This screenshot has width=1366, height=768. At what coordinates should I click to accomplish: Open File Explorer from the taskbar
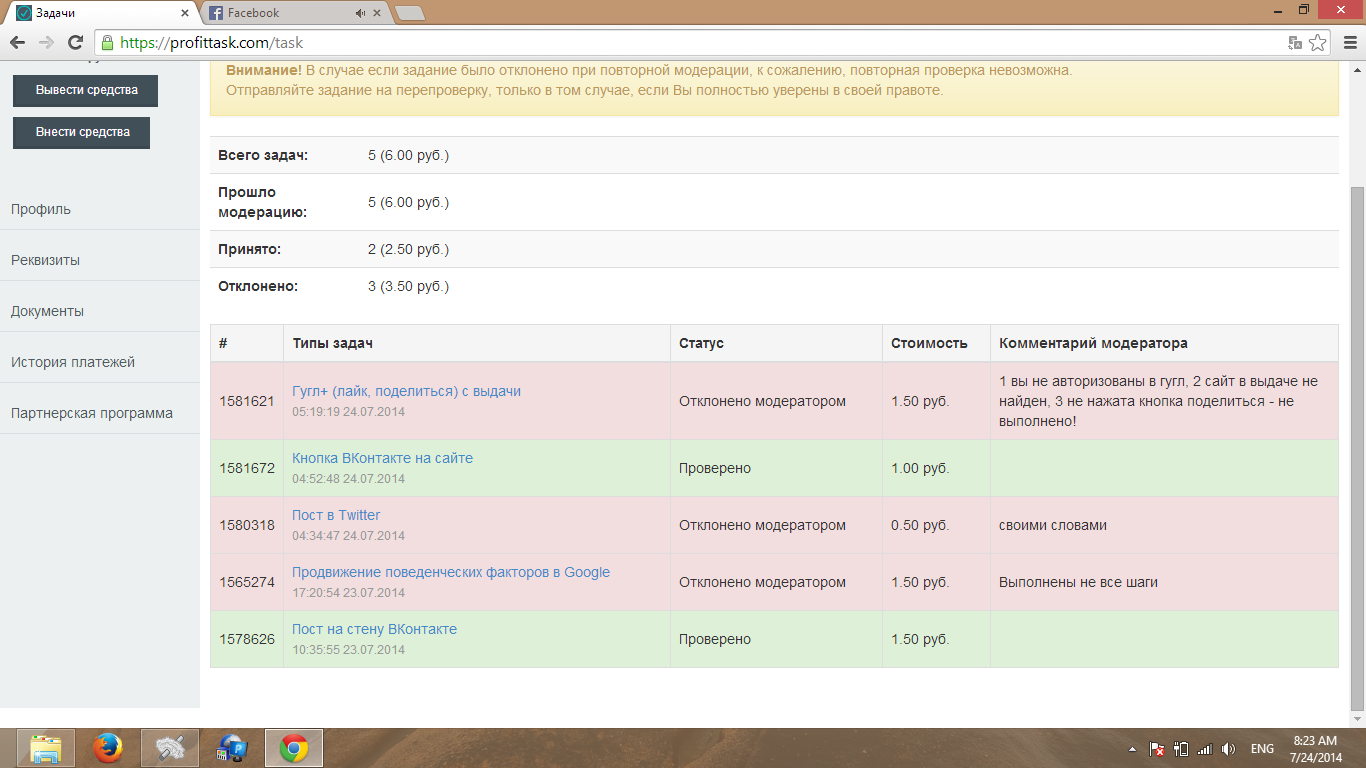click(46, 748)
